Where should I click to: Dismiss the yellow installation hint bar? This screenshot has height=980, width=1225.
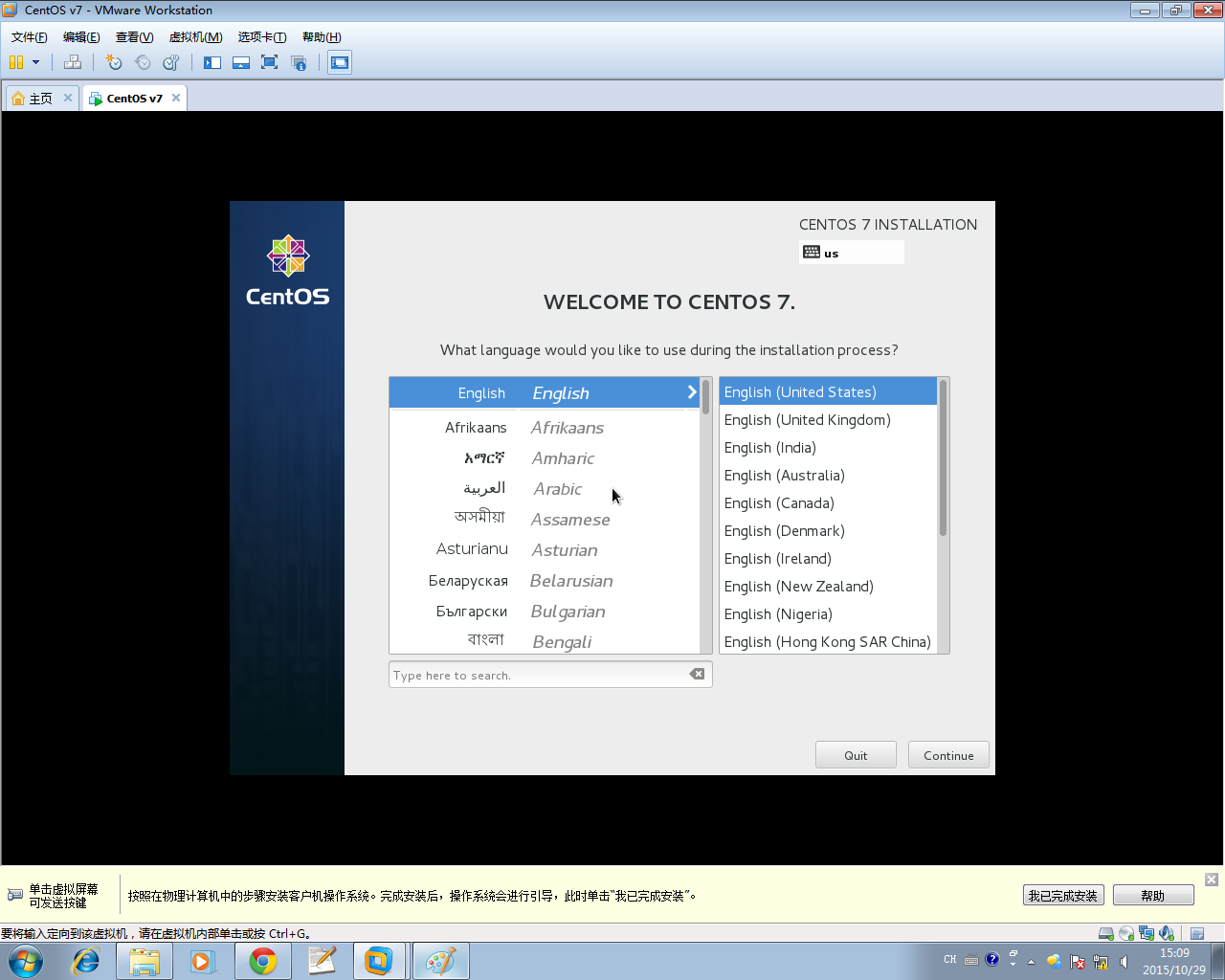point(1212,880)
